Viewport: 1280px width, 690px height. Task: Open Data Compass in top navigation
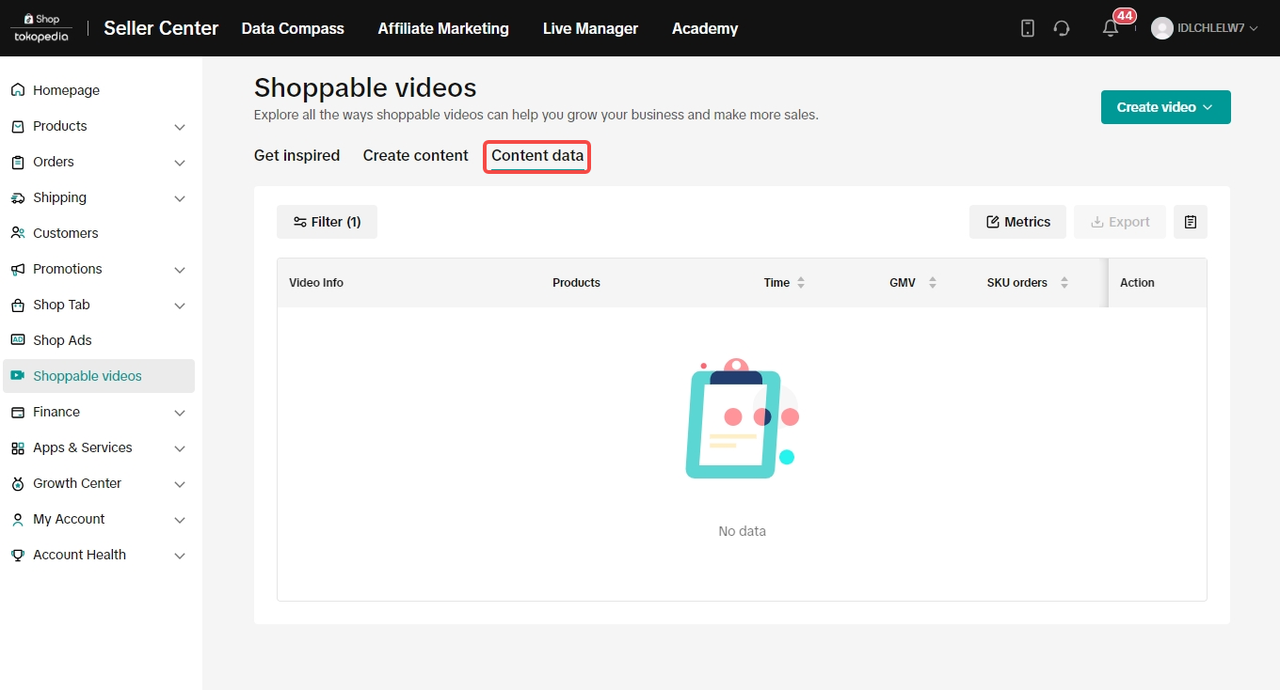(293, 28)
